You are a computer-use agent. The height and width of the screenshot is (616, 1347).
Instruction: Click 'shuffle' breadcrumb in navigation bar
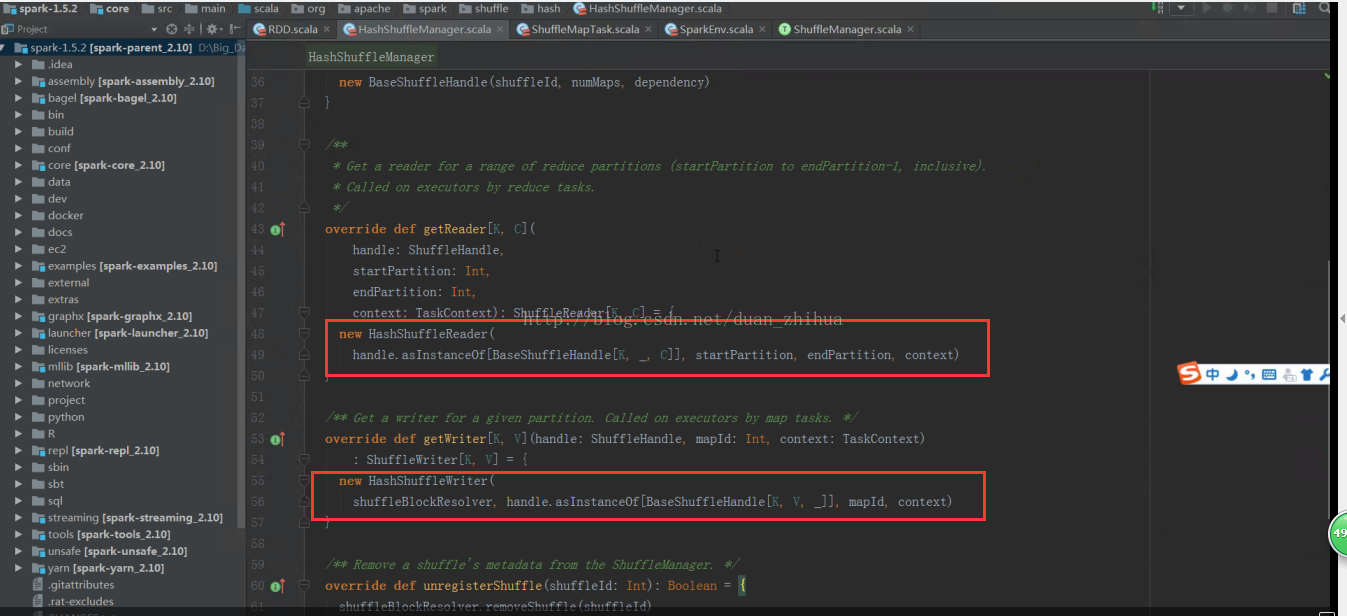point(484,8)
